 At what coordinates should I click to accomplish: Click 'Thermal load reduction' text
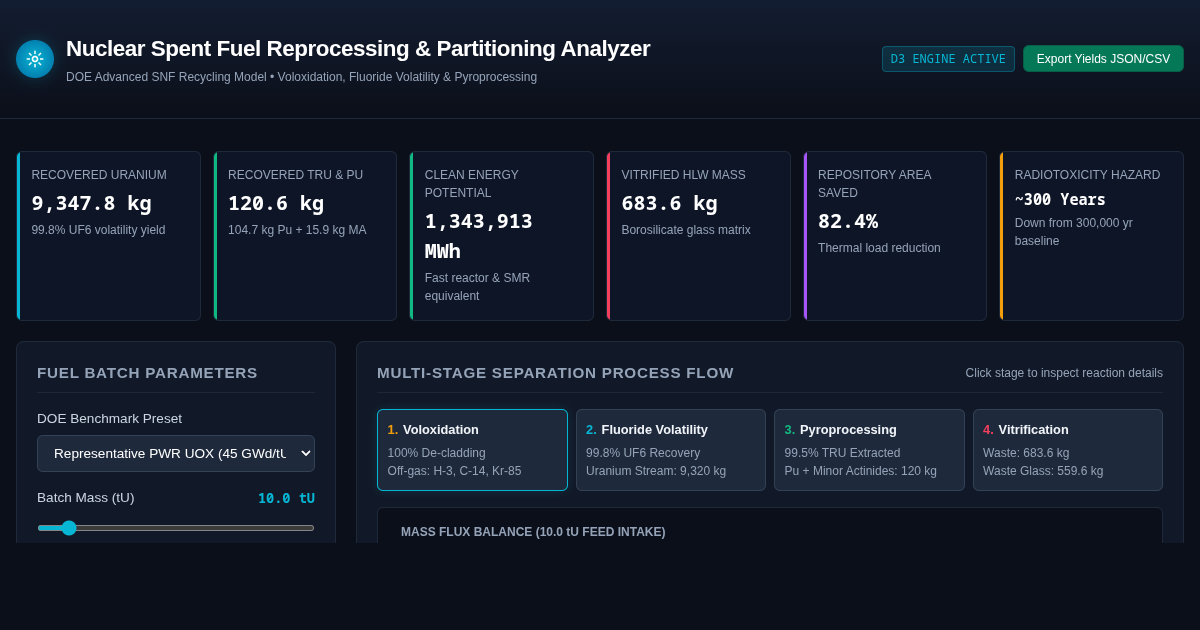(x=879, y=248)
